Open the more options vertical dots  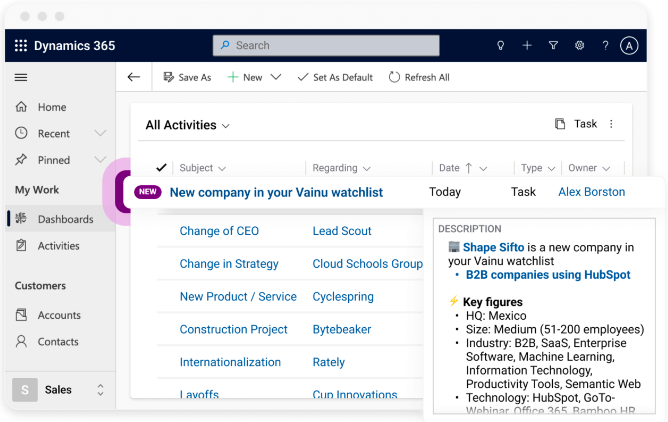(611, 124)
